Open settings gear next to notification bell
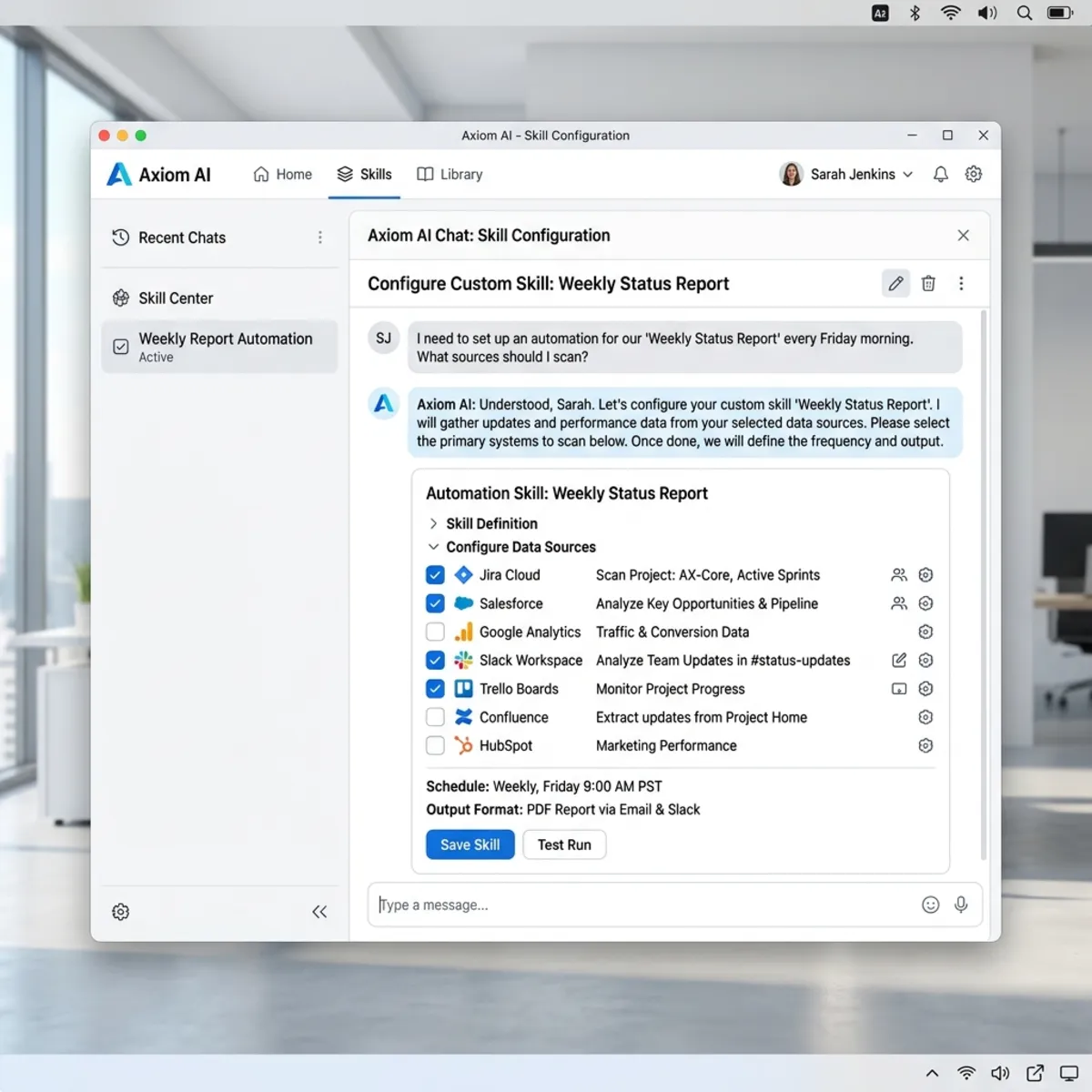The image size is (1092, 1092). coord(974,174)
